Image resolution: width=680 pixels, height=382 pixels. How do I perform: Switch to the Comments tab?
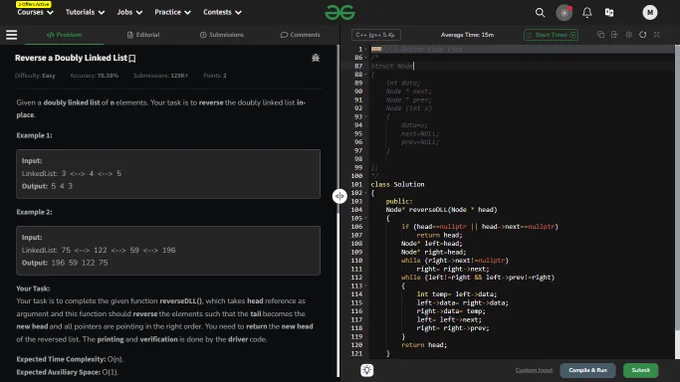pos(300,35)
